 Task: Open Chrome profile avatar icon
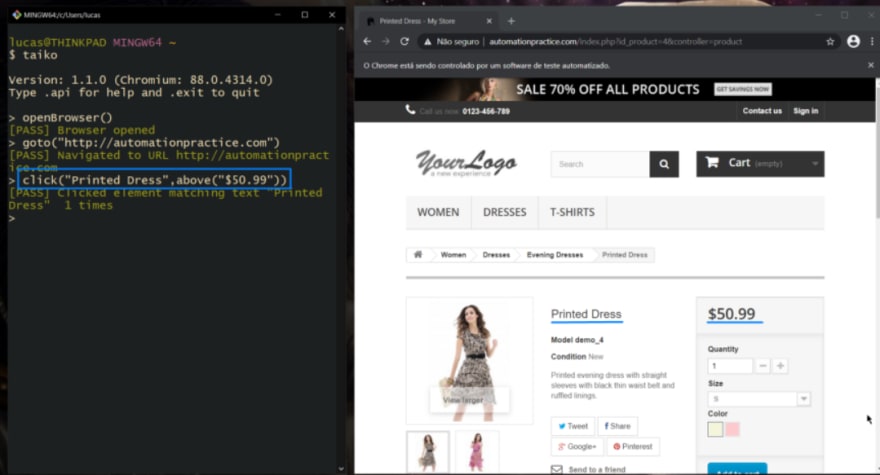(x=853, y=42)
